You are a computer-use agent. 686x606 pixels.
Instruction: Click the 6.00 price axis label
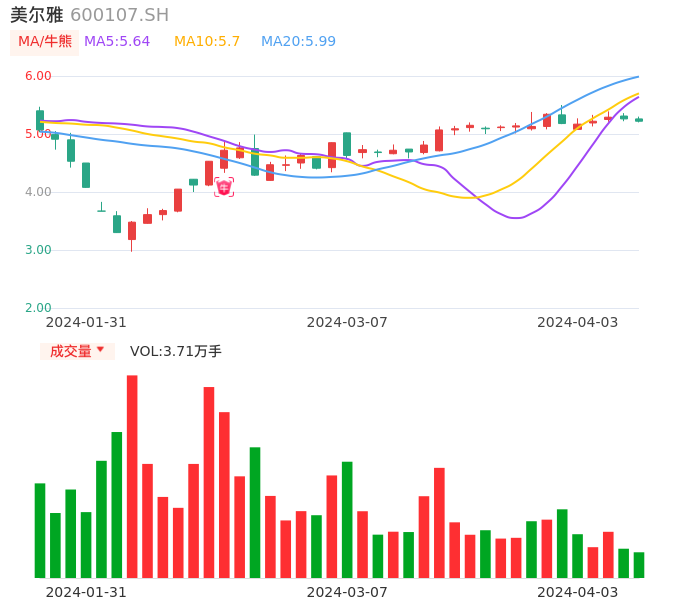click(38, 76)
